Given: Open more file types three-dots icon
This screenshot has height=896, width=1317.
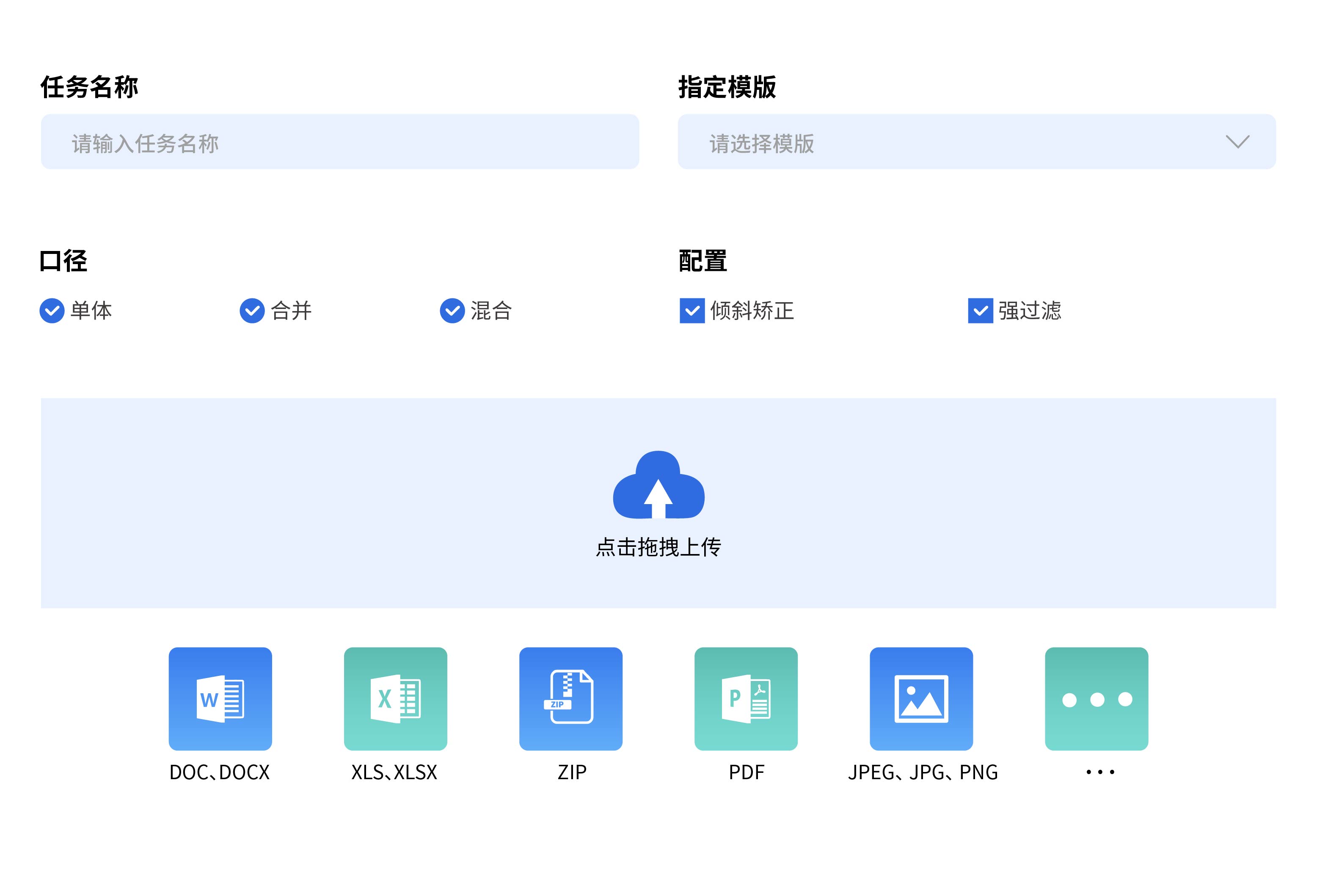Looking at the screenshot, I should point(1097,698).
